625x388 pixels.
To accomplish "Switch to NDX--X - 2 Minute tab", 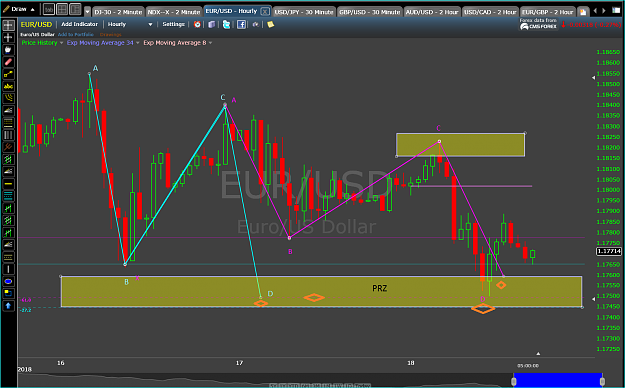I will coord(174,12).
